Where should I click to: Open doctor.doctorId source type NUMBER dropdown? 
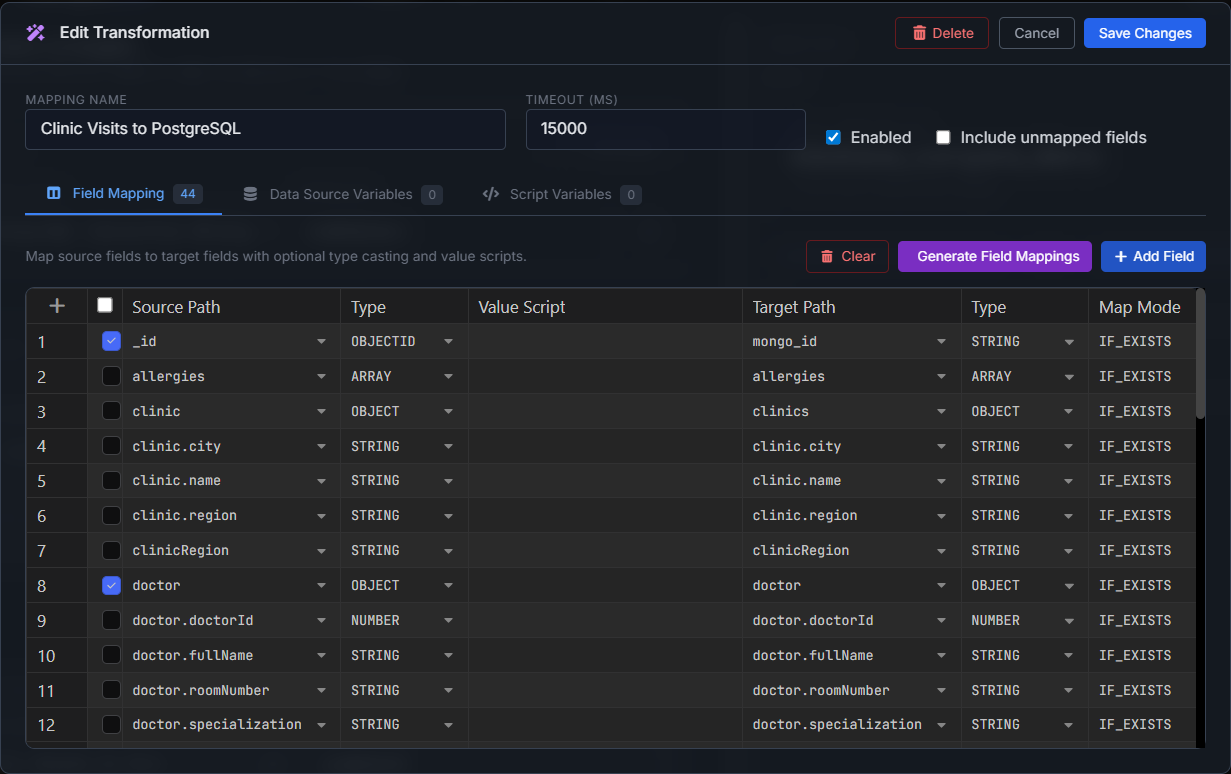pyautogui.click(x=448, y=621)
